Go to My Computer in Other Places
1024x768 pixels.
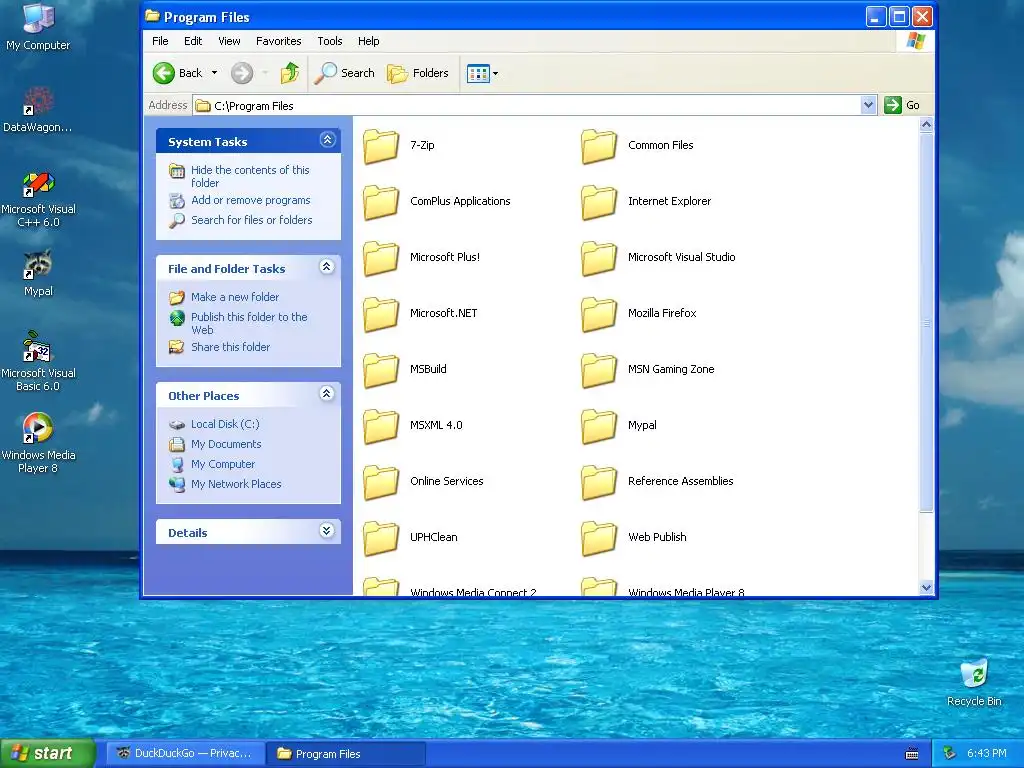(x=223, y=464)
